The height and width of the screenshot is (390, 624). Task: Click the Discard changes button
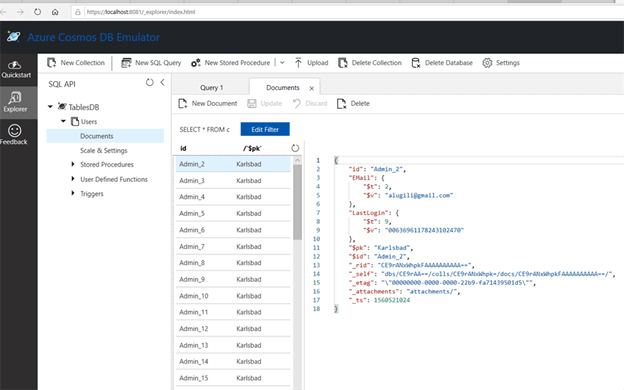click(x=310, y=103)
